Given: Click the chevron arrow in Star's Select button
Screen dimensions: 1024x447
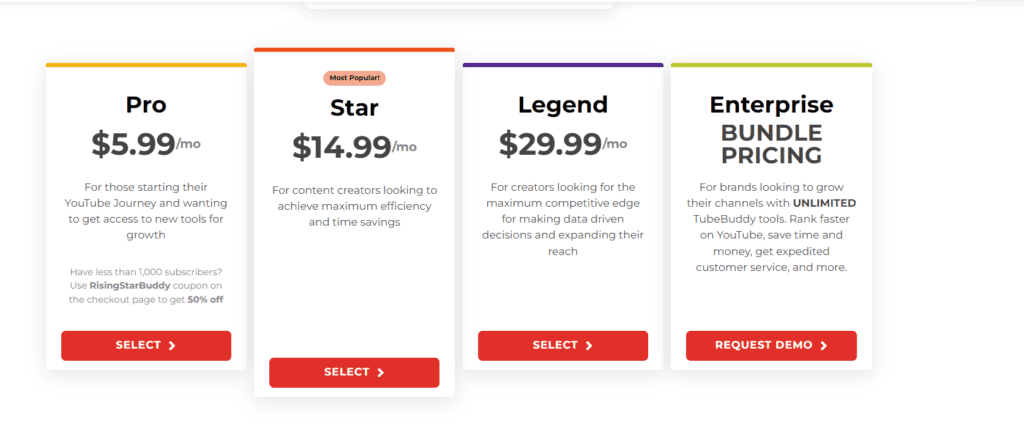Looking at the screenshot, I should click(381, 373).
